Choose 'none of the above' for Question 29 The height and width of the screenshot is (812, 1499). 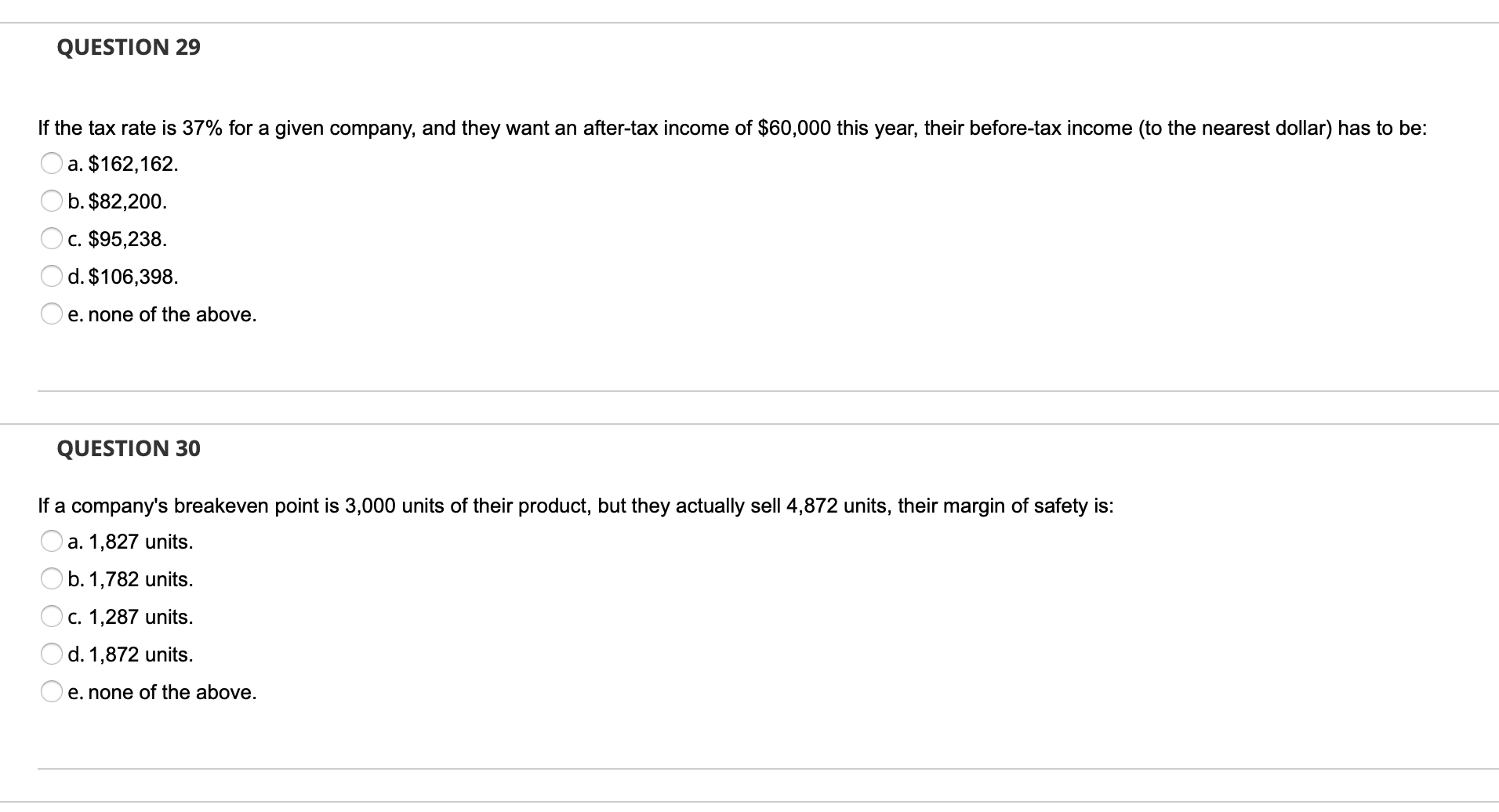point(51,314)
